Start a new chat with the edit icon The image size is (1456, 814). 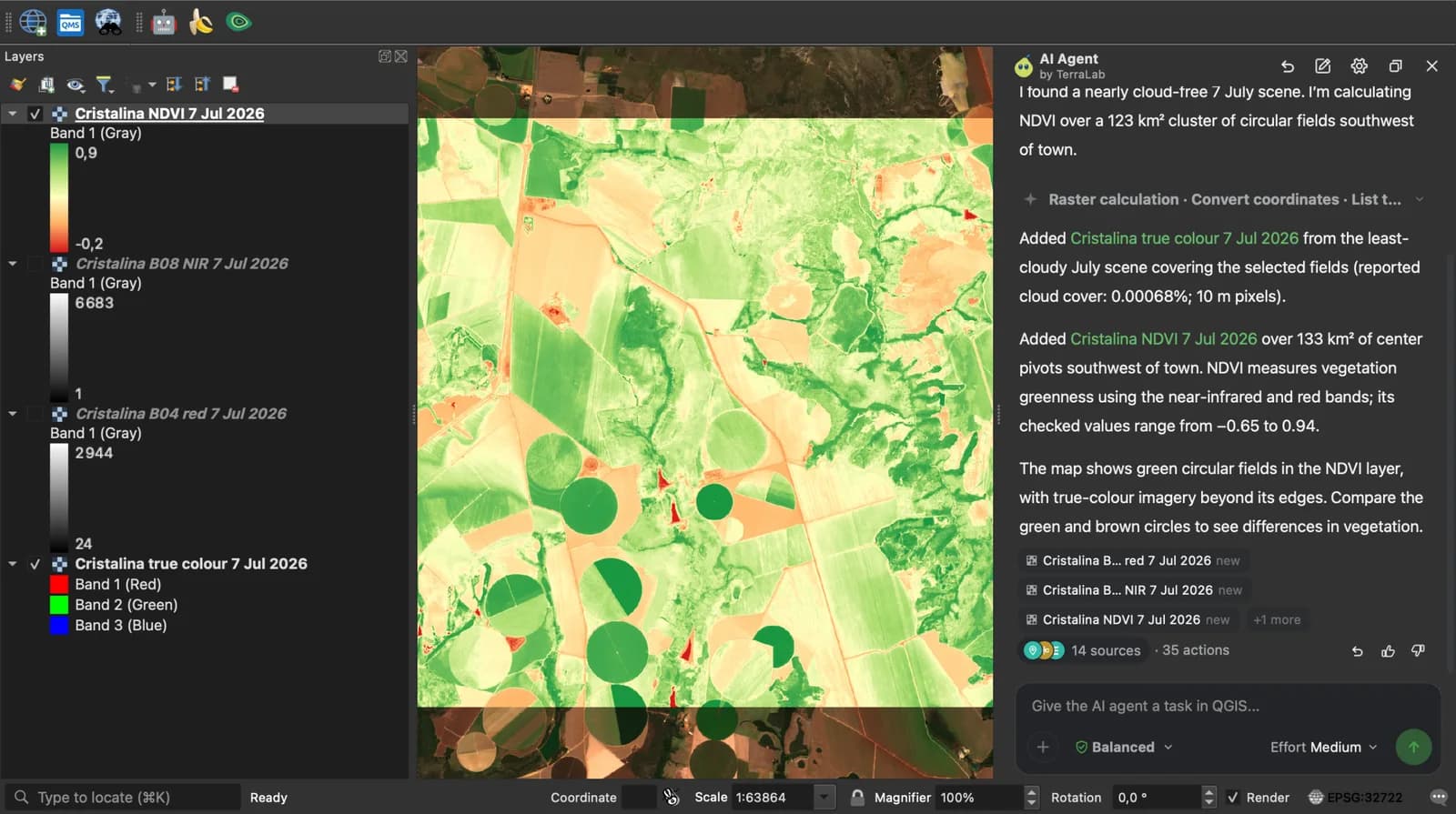click(1323, 65)
